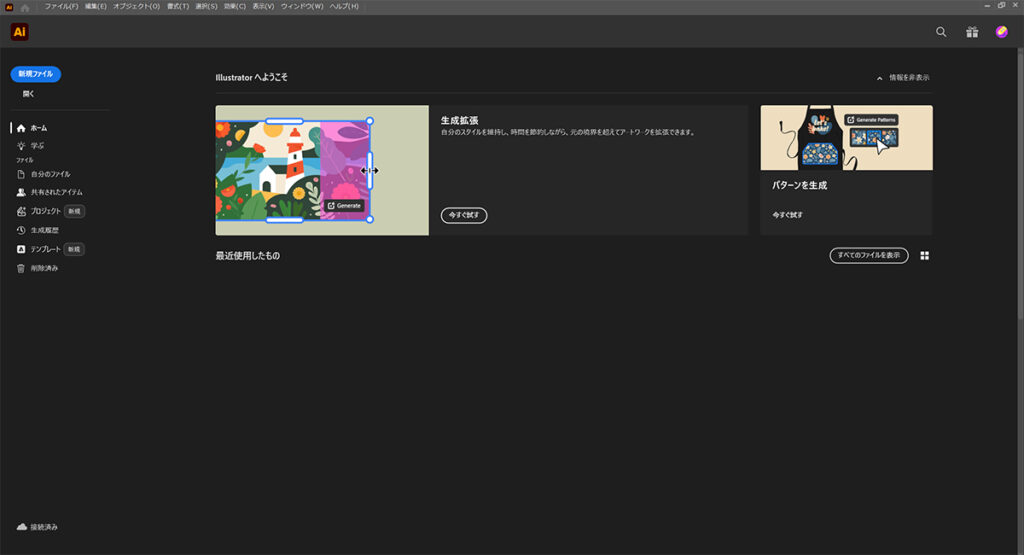
Task: Click the 新規 badge next to プロジェクト
Action: coord(74,211)
